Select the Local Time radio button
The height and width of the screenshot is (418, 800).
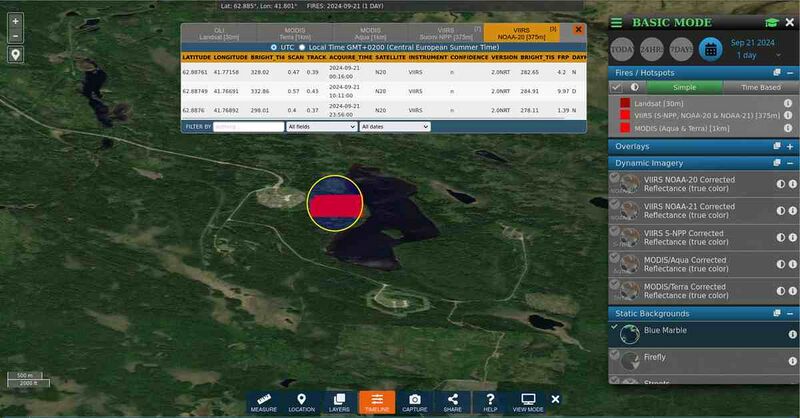301,47
